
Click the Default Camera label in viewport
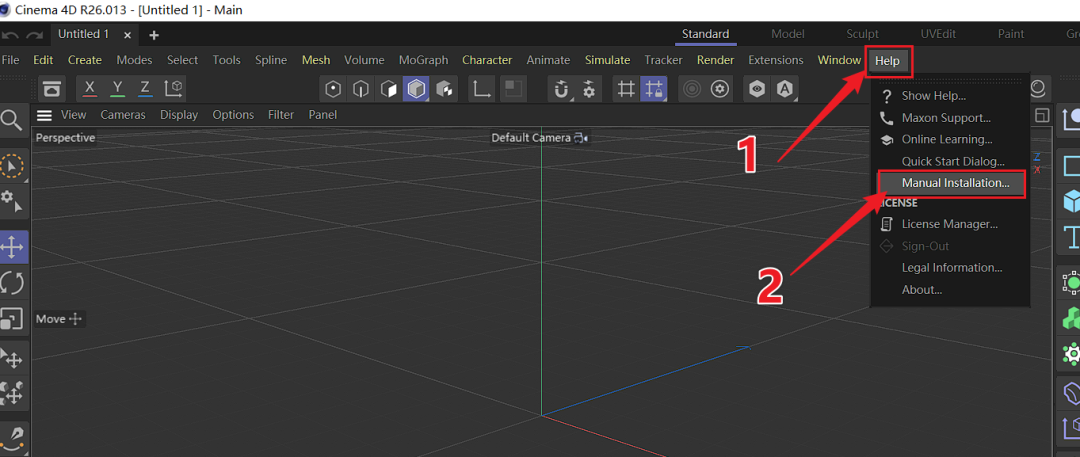[531, 138]
